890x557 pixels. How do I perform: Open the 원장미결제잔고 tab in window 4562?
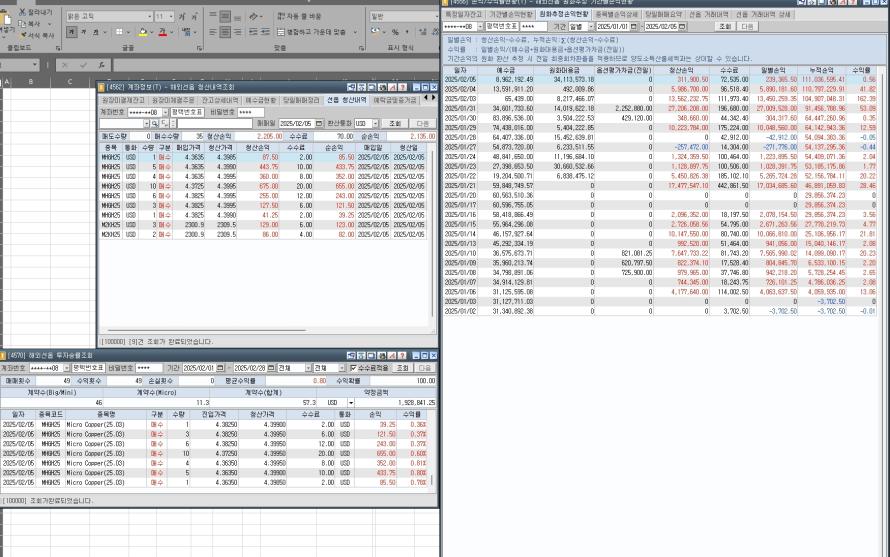pos(123,100)
